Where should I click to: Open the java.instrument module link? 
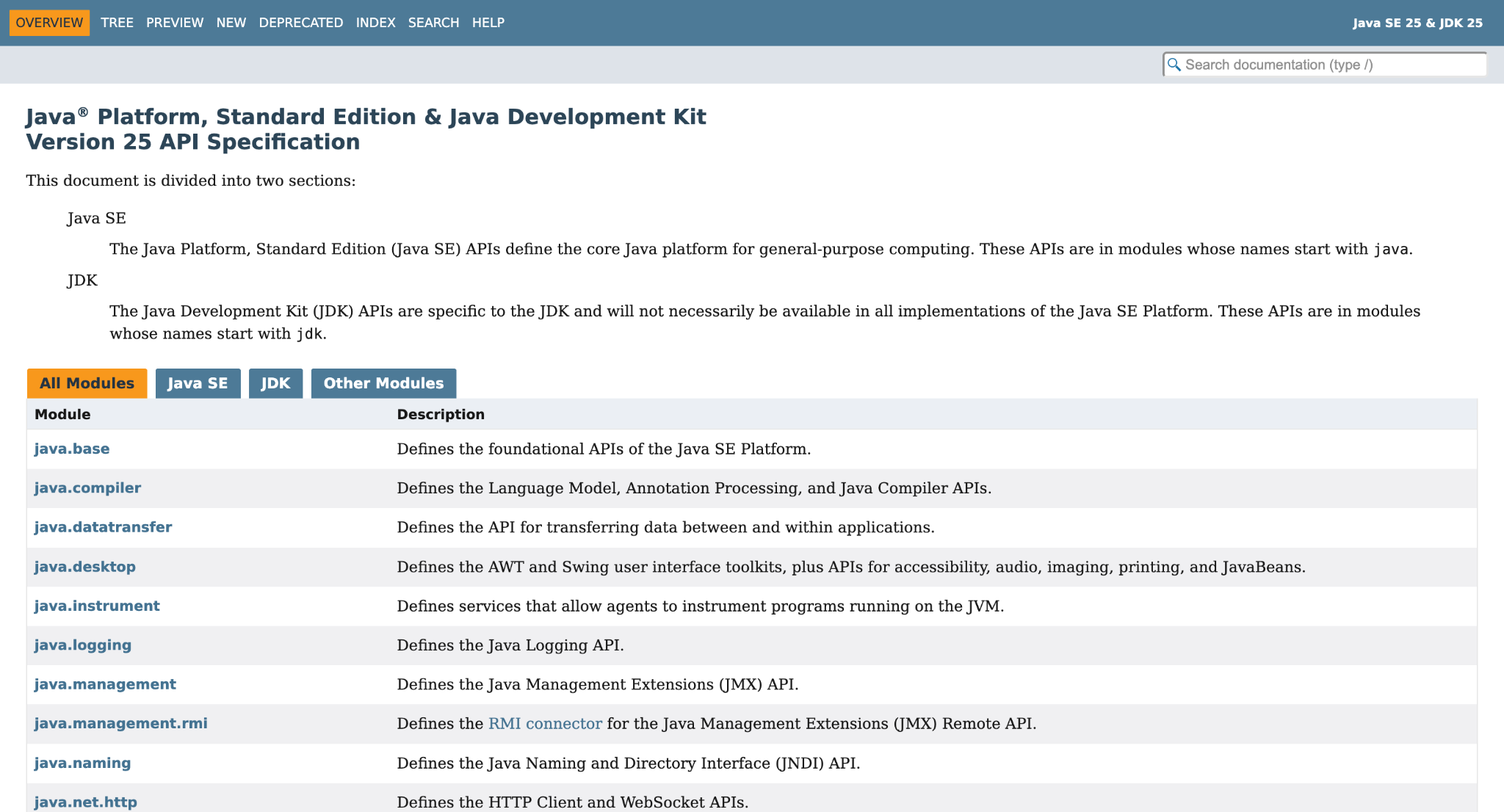pos(97,606)
